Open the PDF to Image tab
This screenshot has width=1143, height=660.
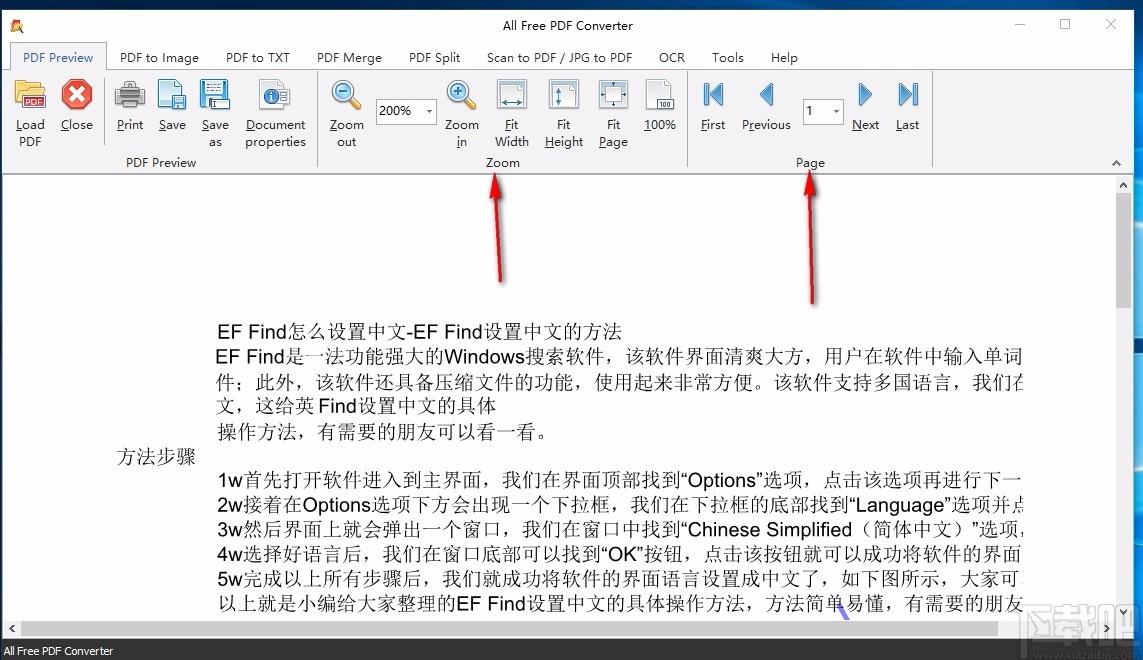pyautogui.click(x=159, y=58)
